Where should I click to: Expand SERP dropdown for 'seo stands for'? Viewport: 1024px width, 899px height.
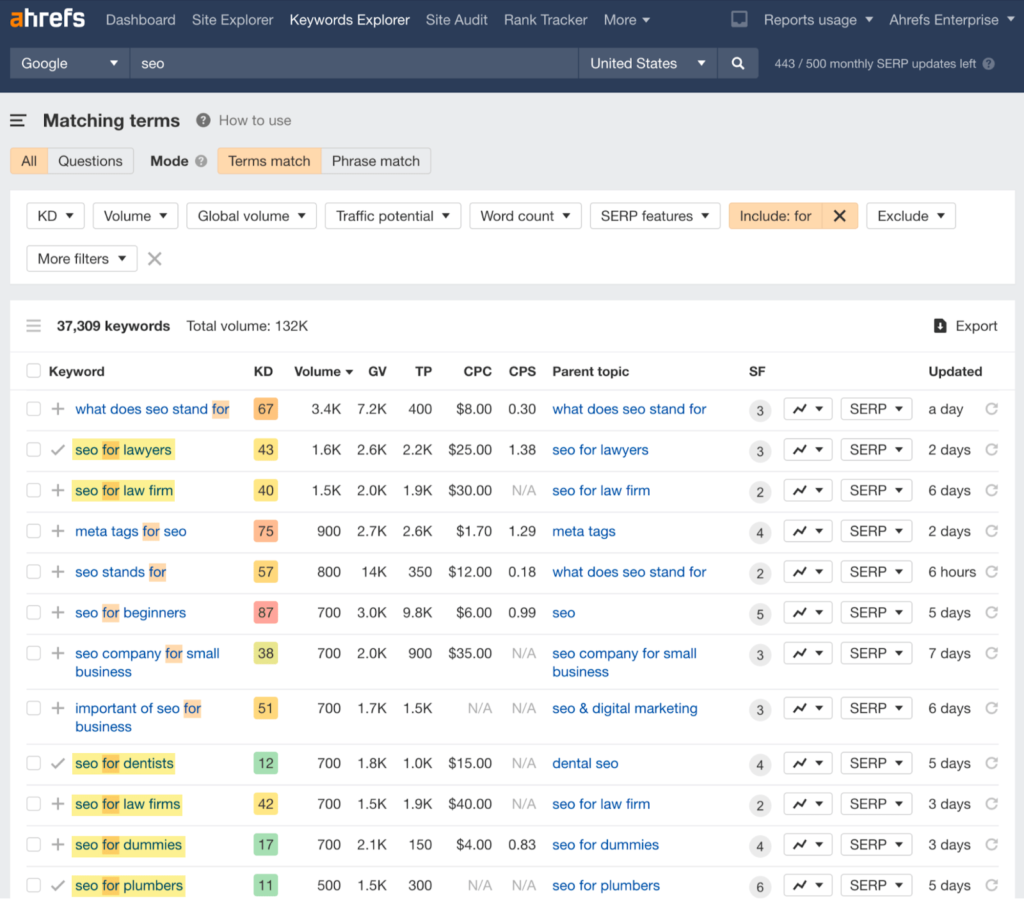876,572
